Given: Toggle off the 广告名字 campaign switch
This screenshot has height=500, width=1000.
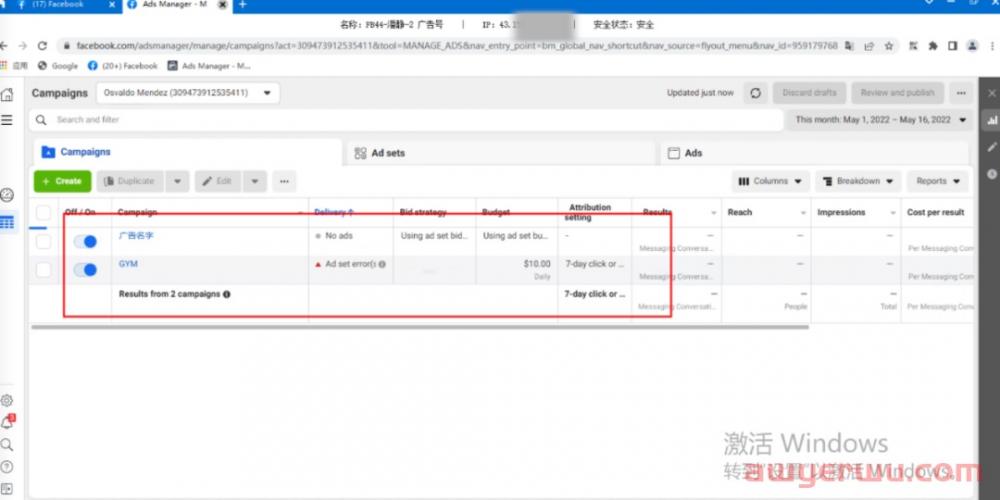Looking at the screenshot, I should (x=85, y=242).
